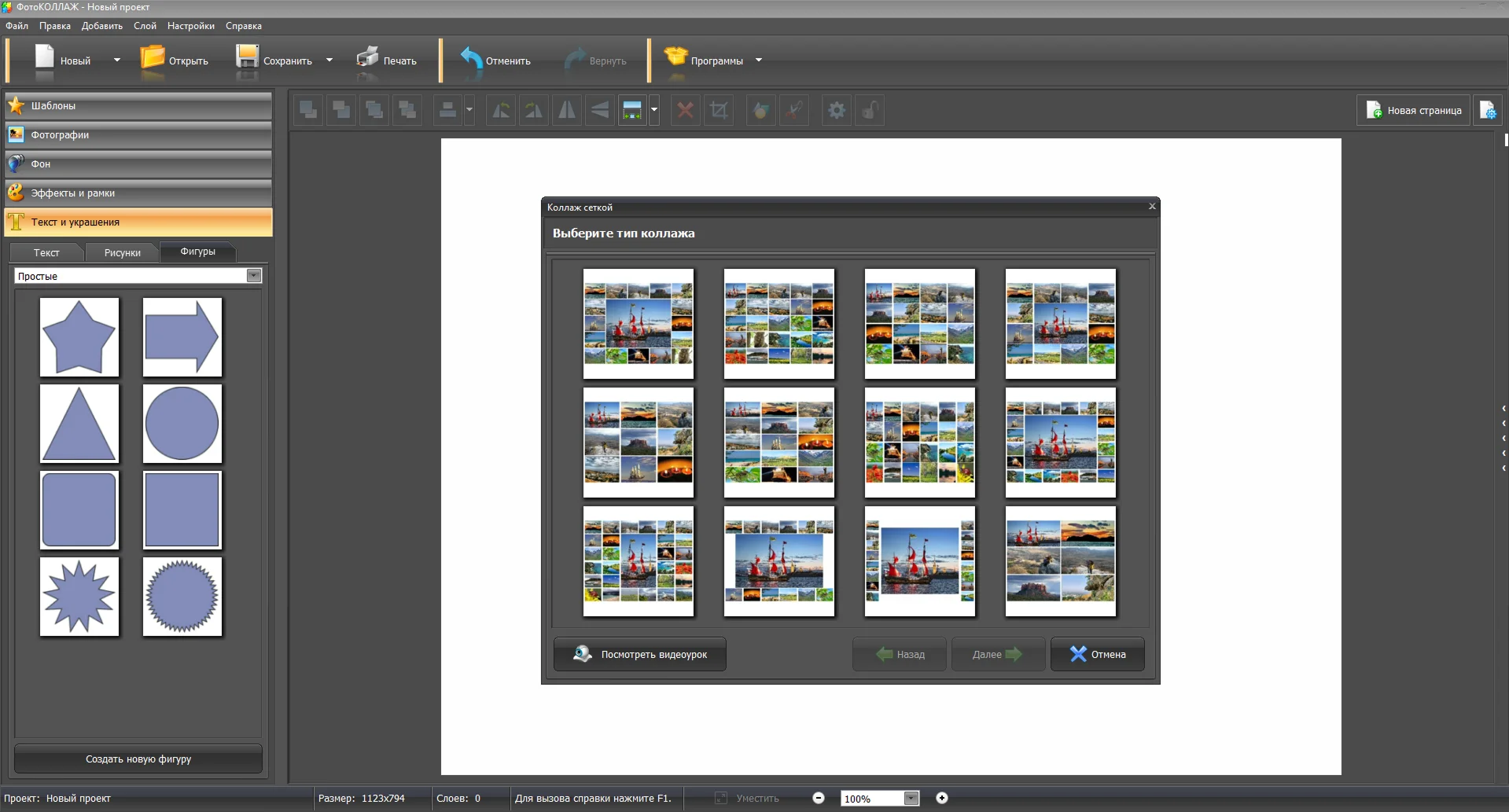Click Создать новую фигуру button
The image size is (1509, 812).
coord(138,759)
